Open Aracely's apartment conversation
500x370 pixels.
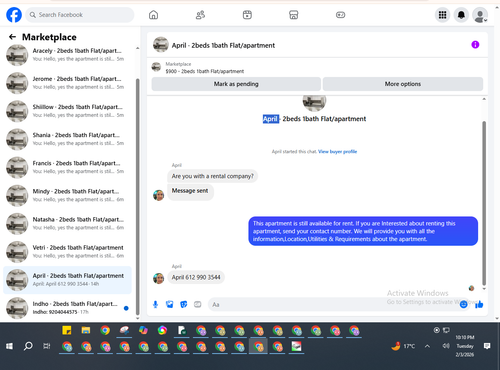click(x=68, y=55)
